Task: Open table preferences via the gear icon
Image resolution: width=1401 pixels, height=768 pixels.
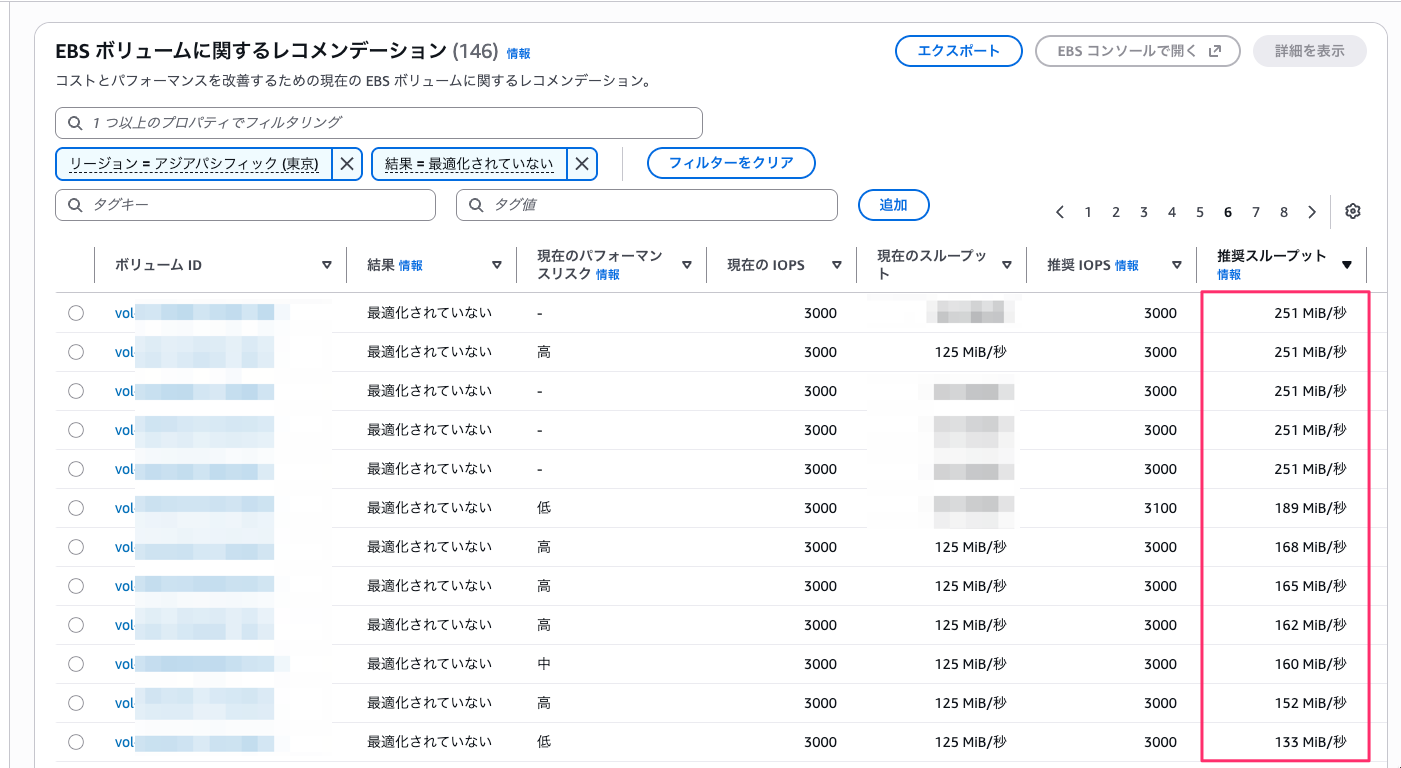Action: 1353,212
